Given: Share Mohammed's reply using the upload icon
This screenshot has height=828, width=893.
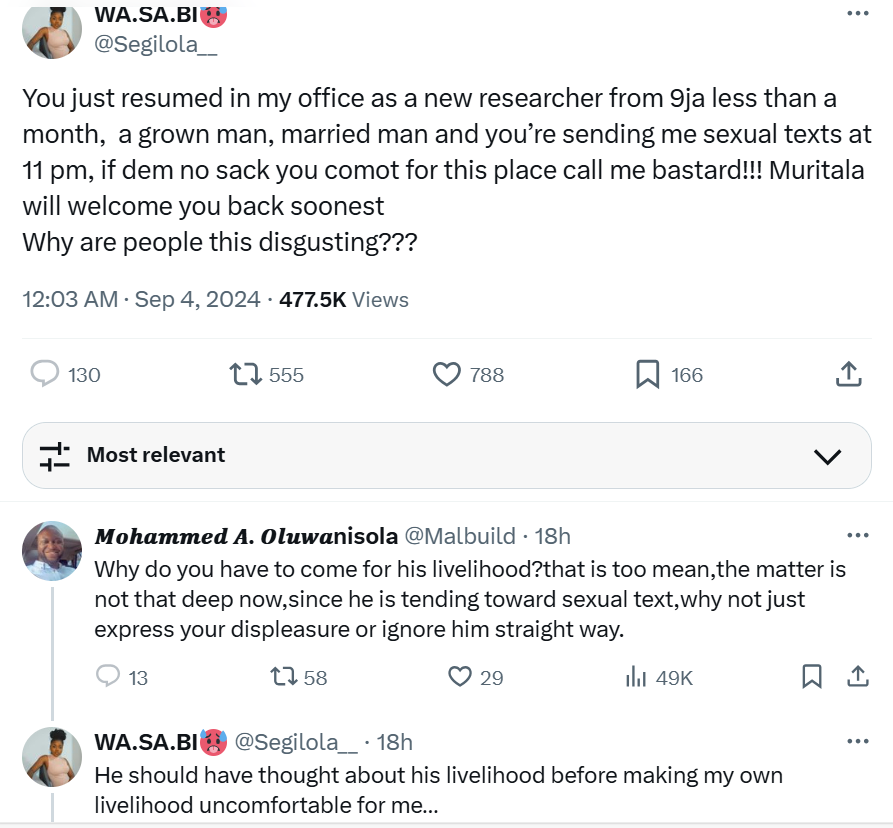Looking at the screenshot, I should click(857, 677).
